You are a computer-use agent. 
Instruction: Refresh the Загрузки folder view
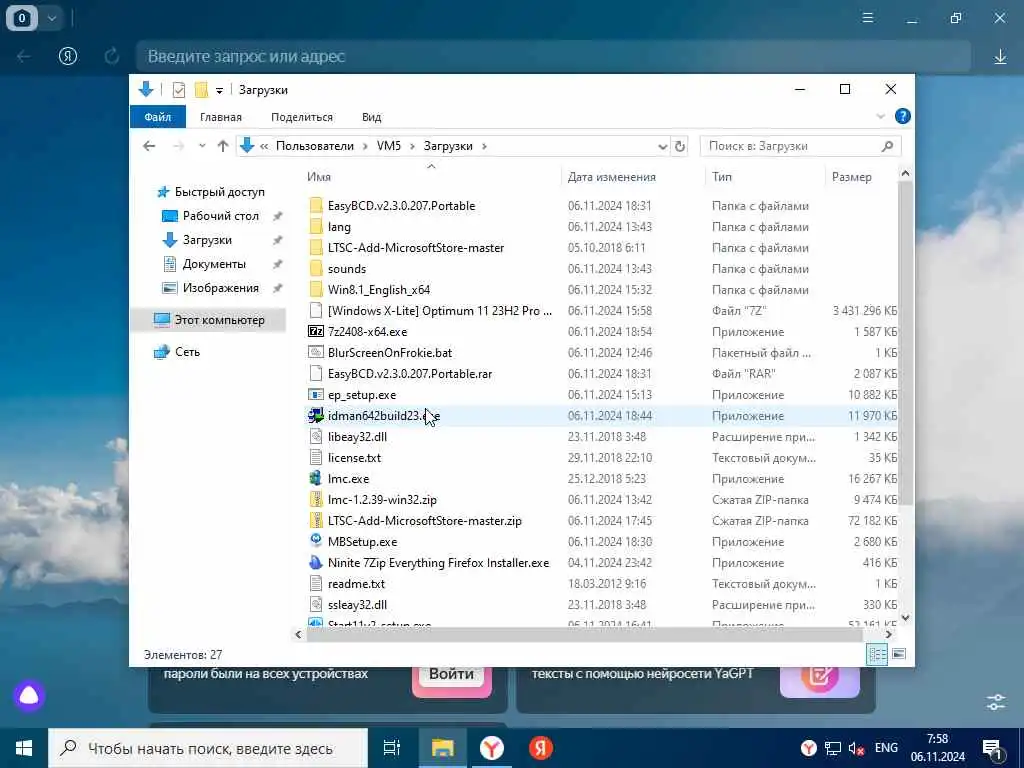[680, 146]
